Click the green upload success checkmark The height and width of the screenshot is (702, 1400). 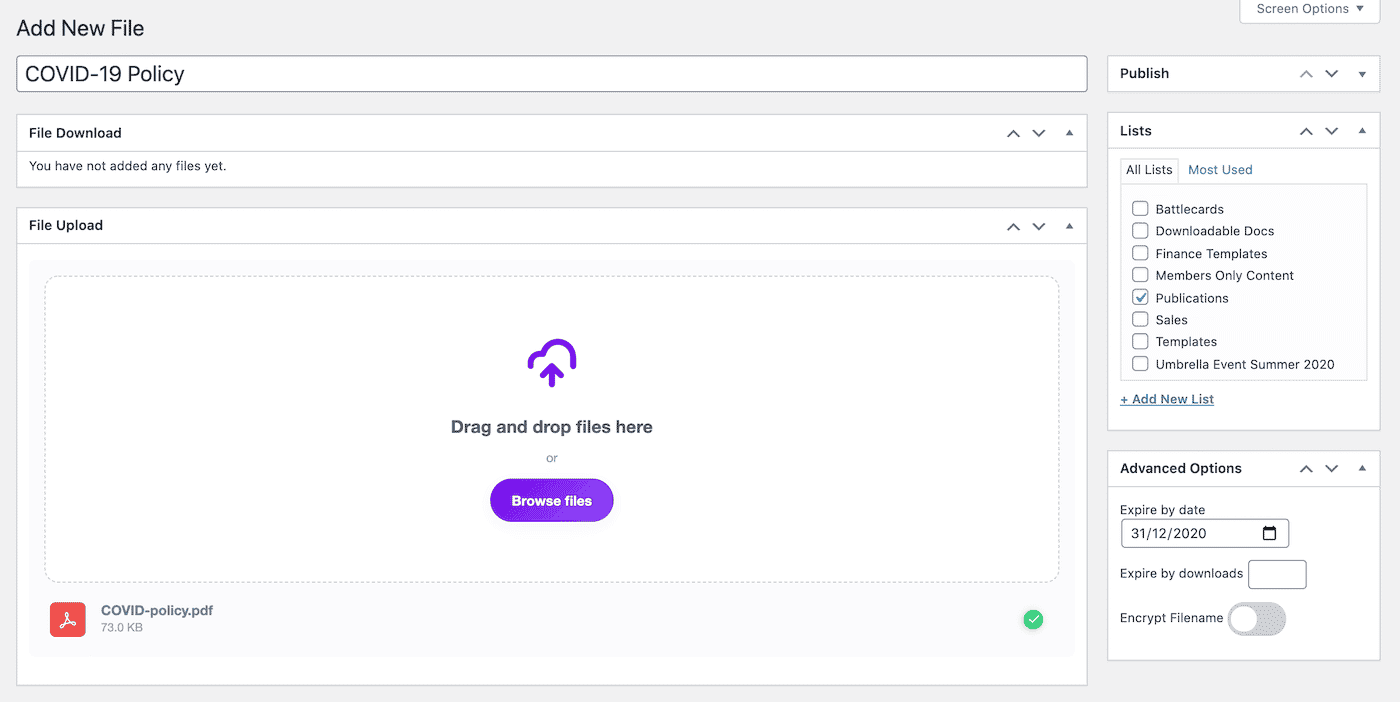(x=1033, y=620)
